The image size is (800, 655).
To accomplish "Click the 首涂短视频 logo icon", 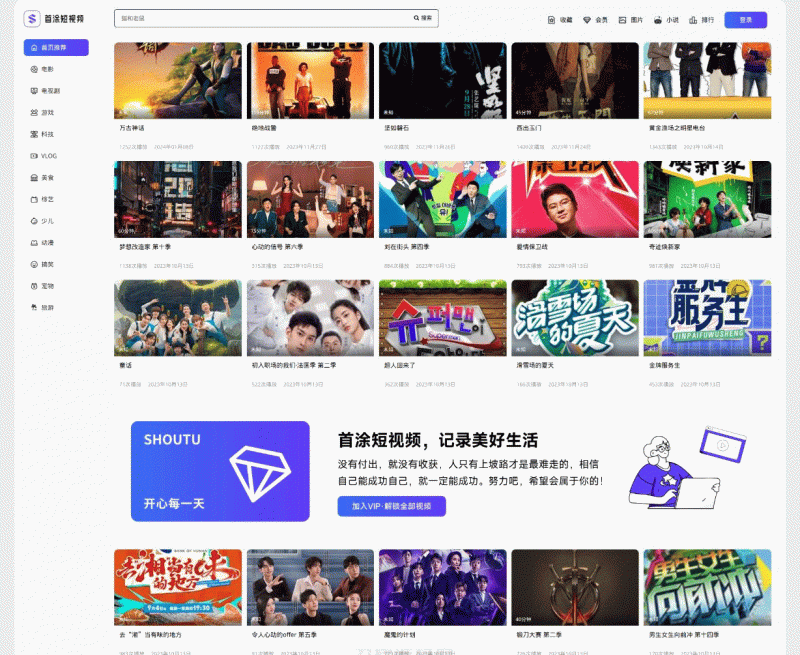I will point(32,19).
